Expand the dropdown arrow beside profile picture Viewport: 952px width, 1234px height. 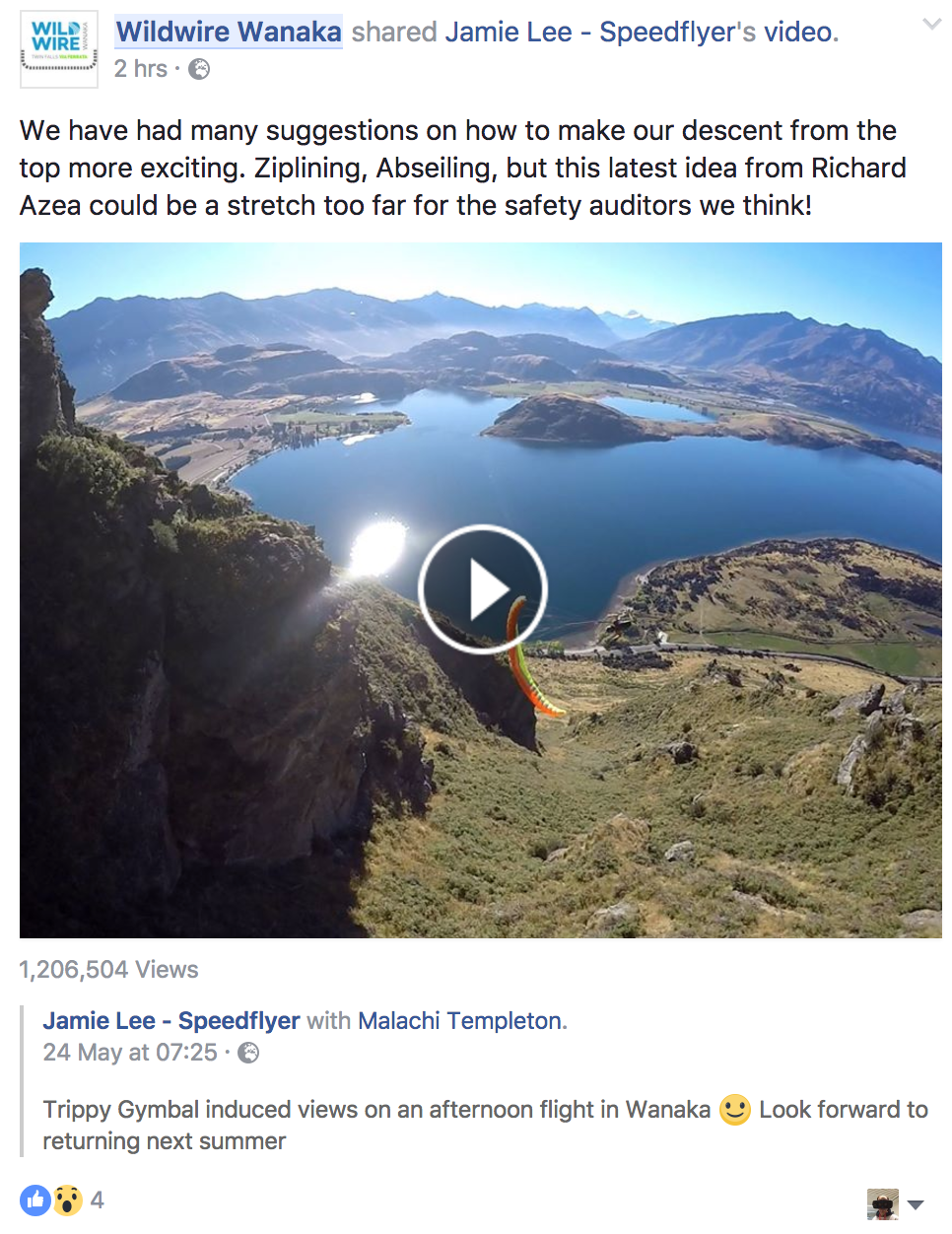916,1204
